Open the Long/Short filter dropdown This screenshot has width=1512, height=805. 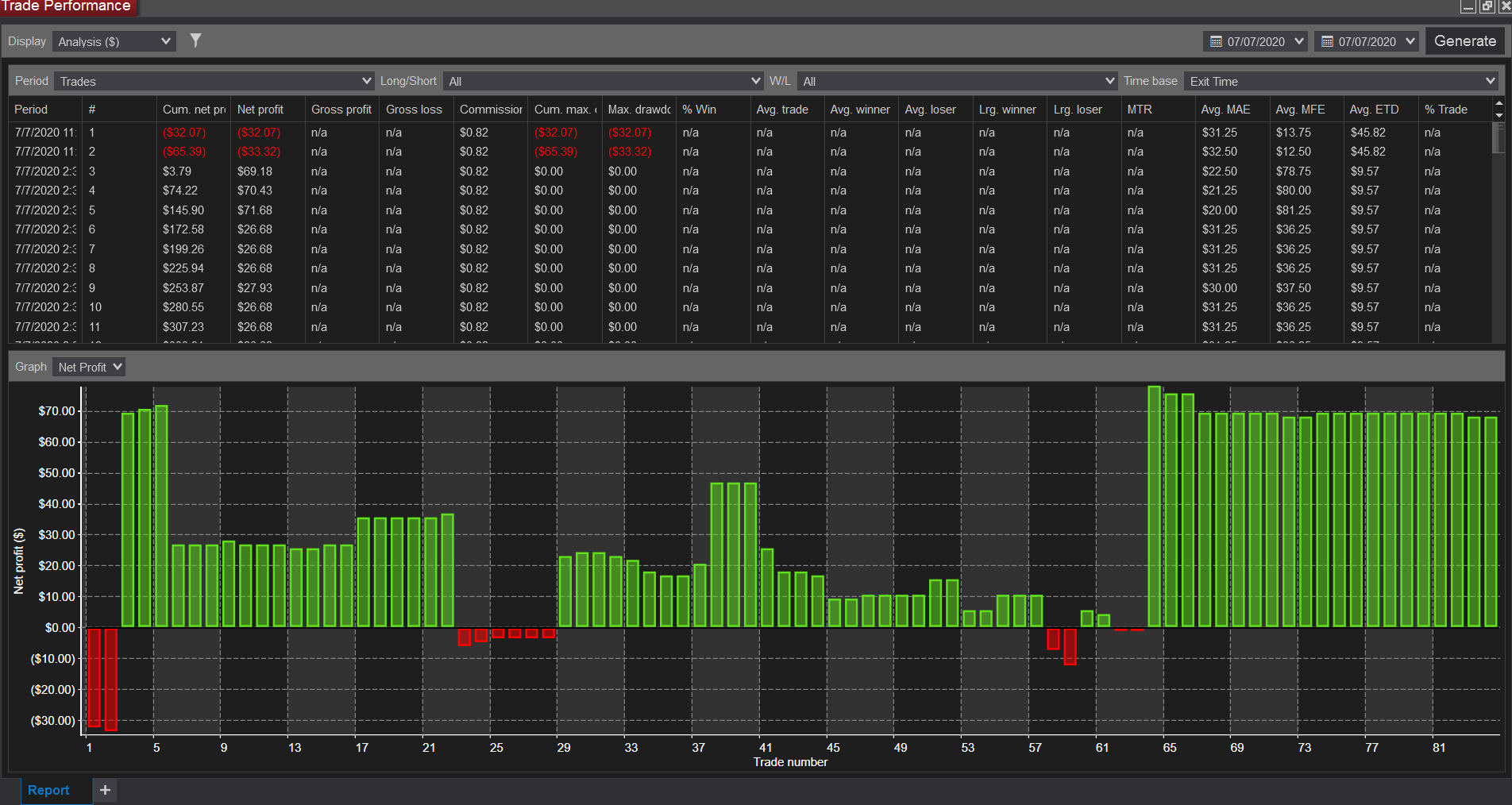(604, 81)
